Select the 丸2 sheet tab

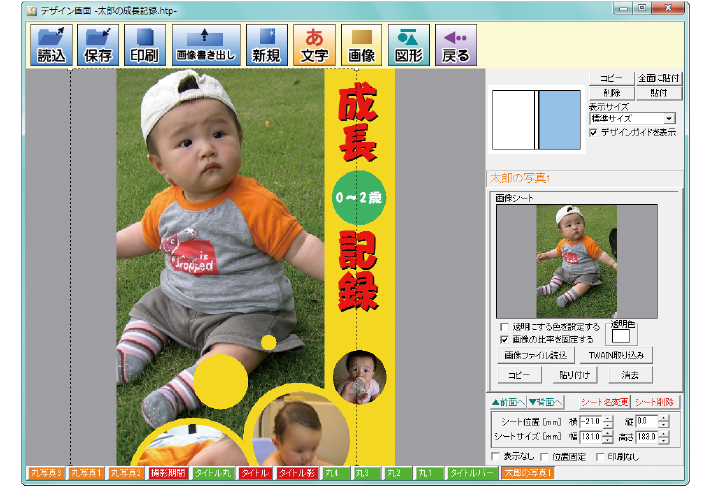(x=397, y=473)
